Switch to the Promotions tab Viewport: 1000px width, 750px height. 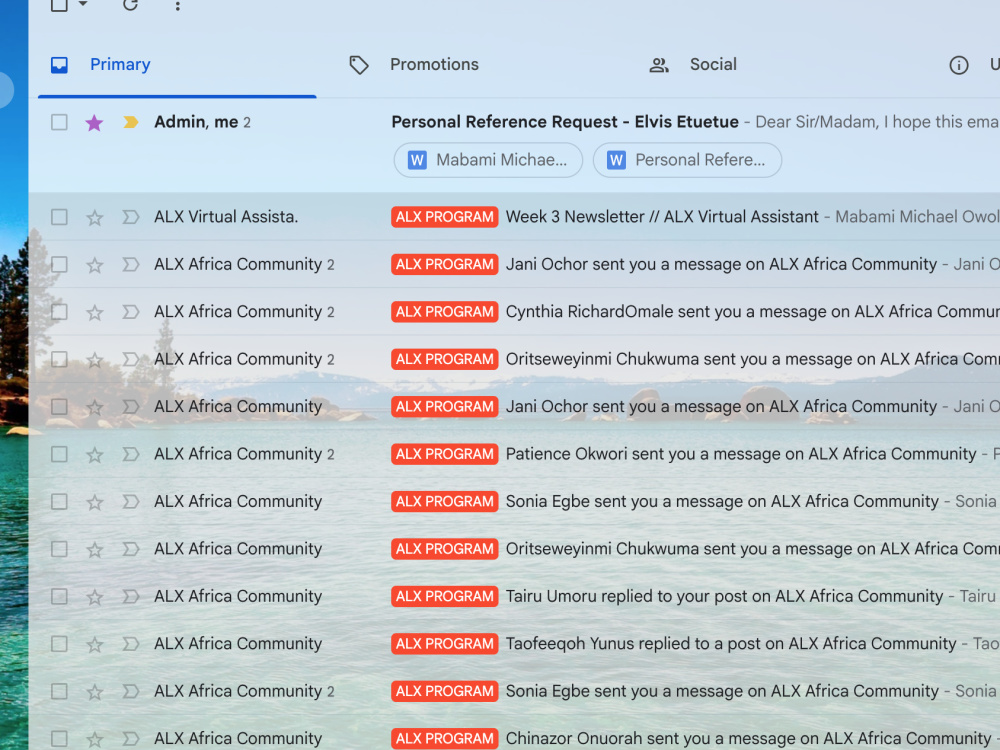(x=434, y=64)
